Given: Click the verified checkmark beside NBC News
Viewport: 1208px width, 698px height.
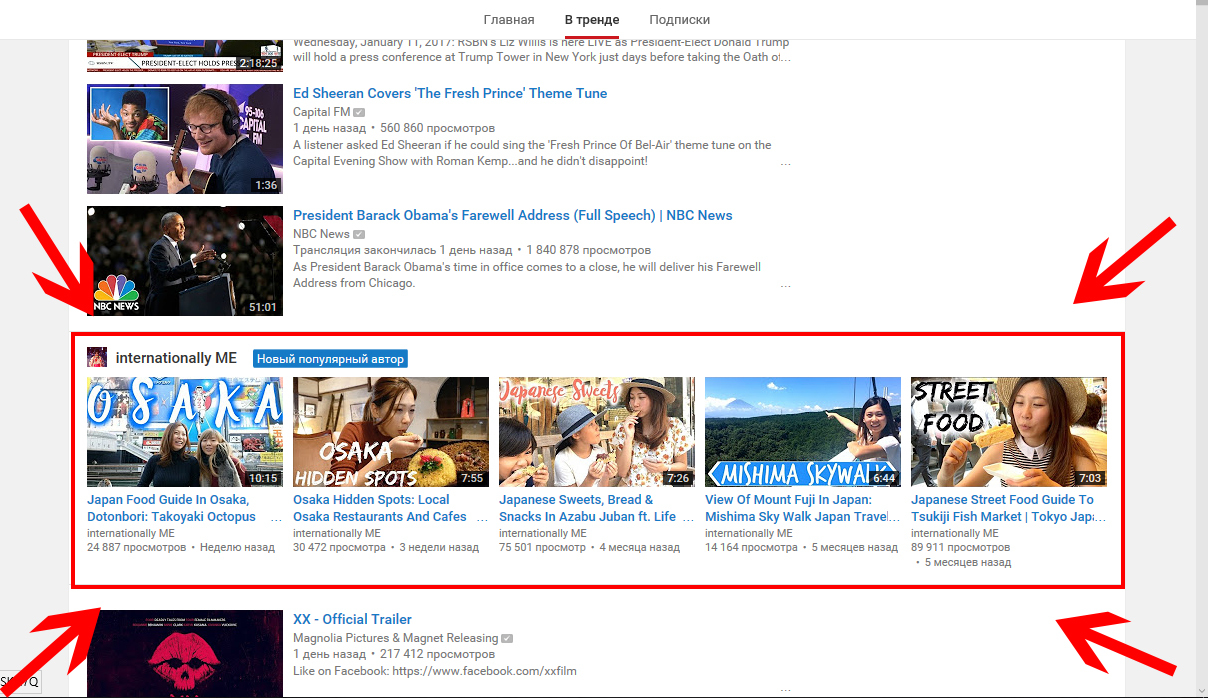Looking at the screenshot, I should (x=359, y=234).
